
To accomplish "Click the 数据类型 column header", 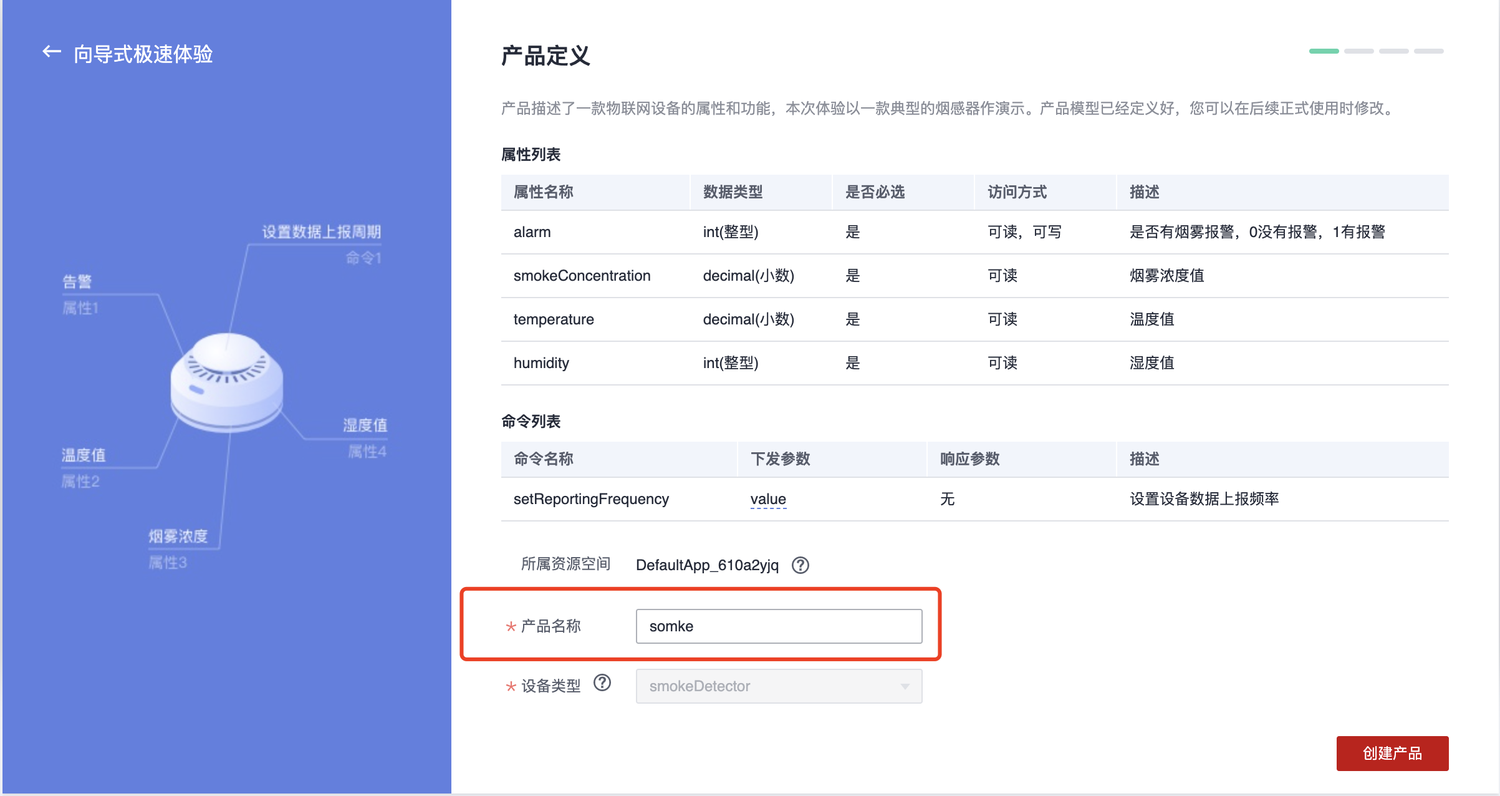I will coord(733,192).
